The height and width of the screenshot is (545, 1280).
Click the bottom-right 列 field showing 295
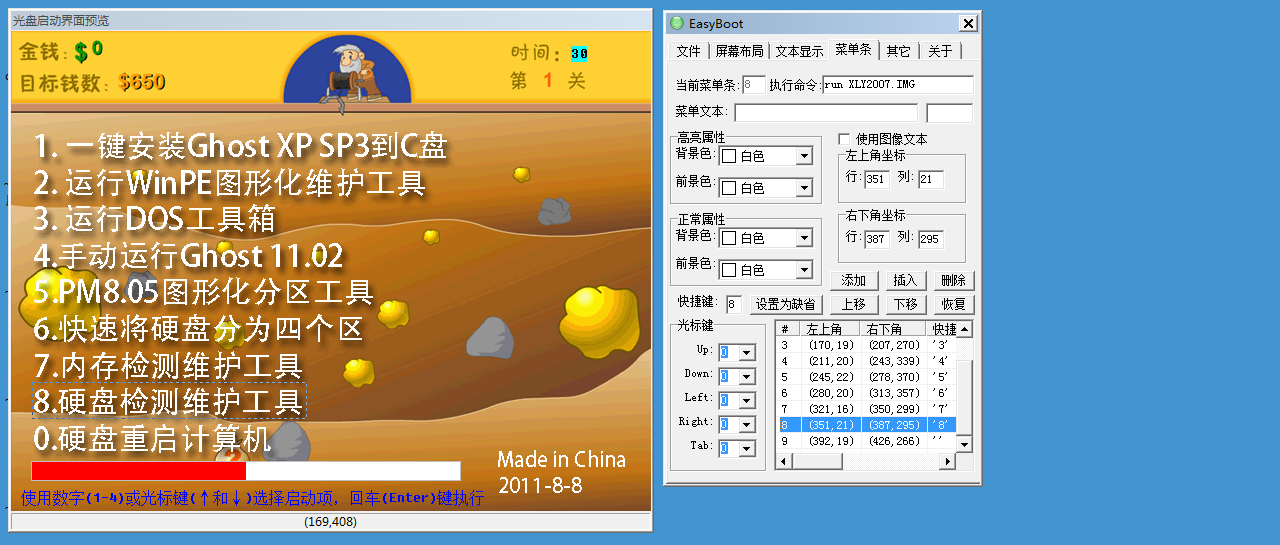[931, 239]
